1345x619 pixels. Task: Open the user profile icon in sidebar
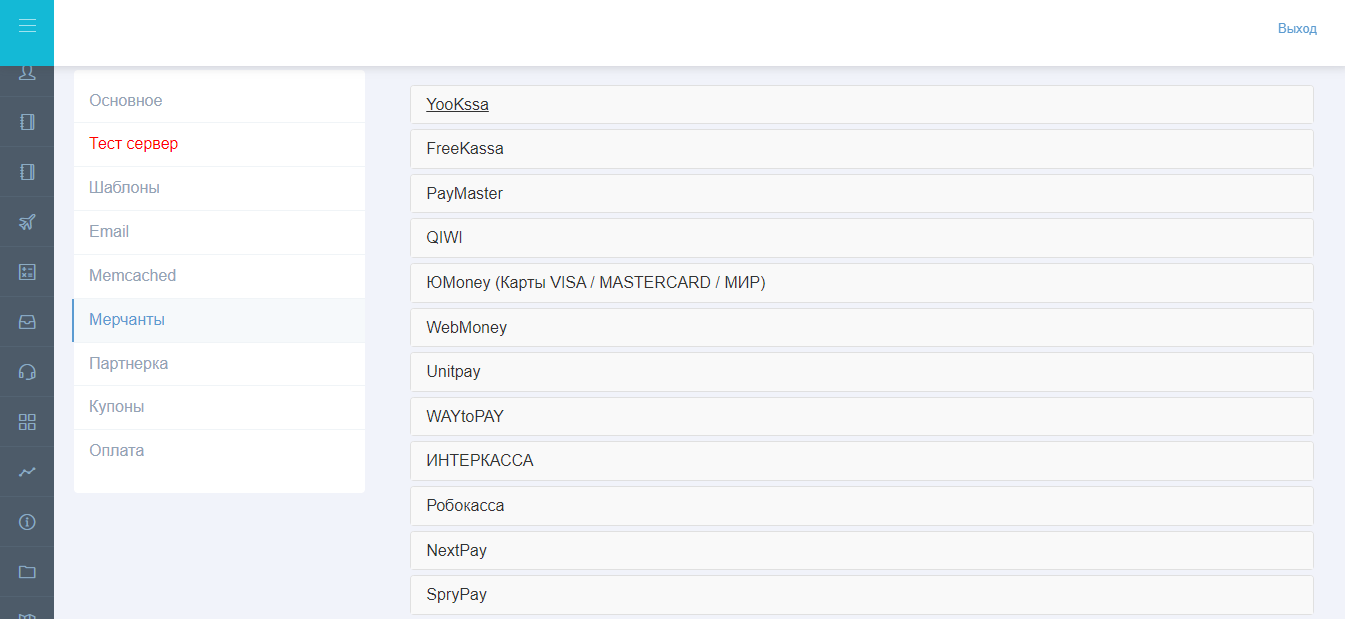pos(27,73)
